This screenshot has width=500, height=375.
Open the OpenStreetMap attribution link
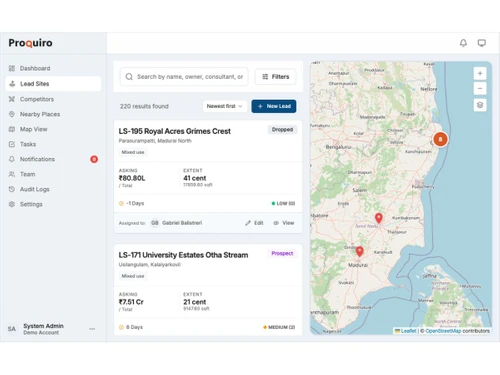[443, 331]
